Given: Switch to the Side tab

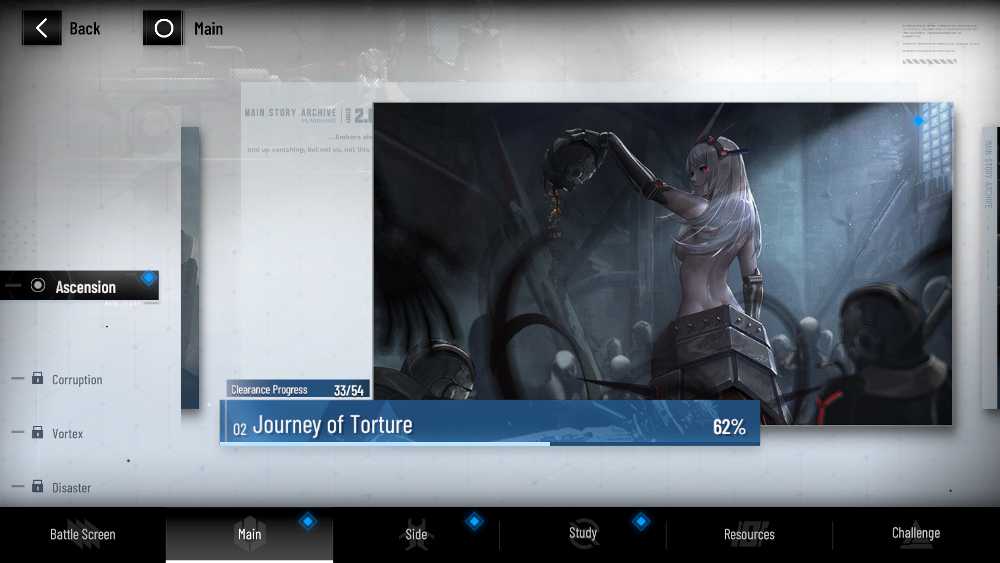Looking at the screenshot, I should [416, 534].
